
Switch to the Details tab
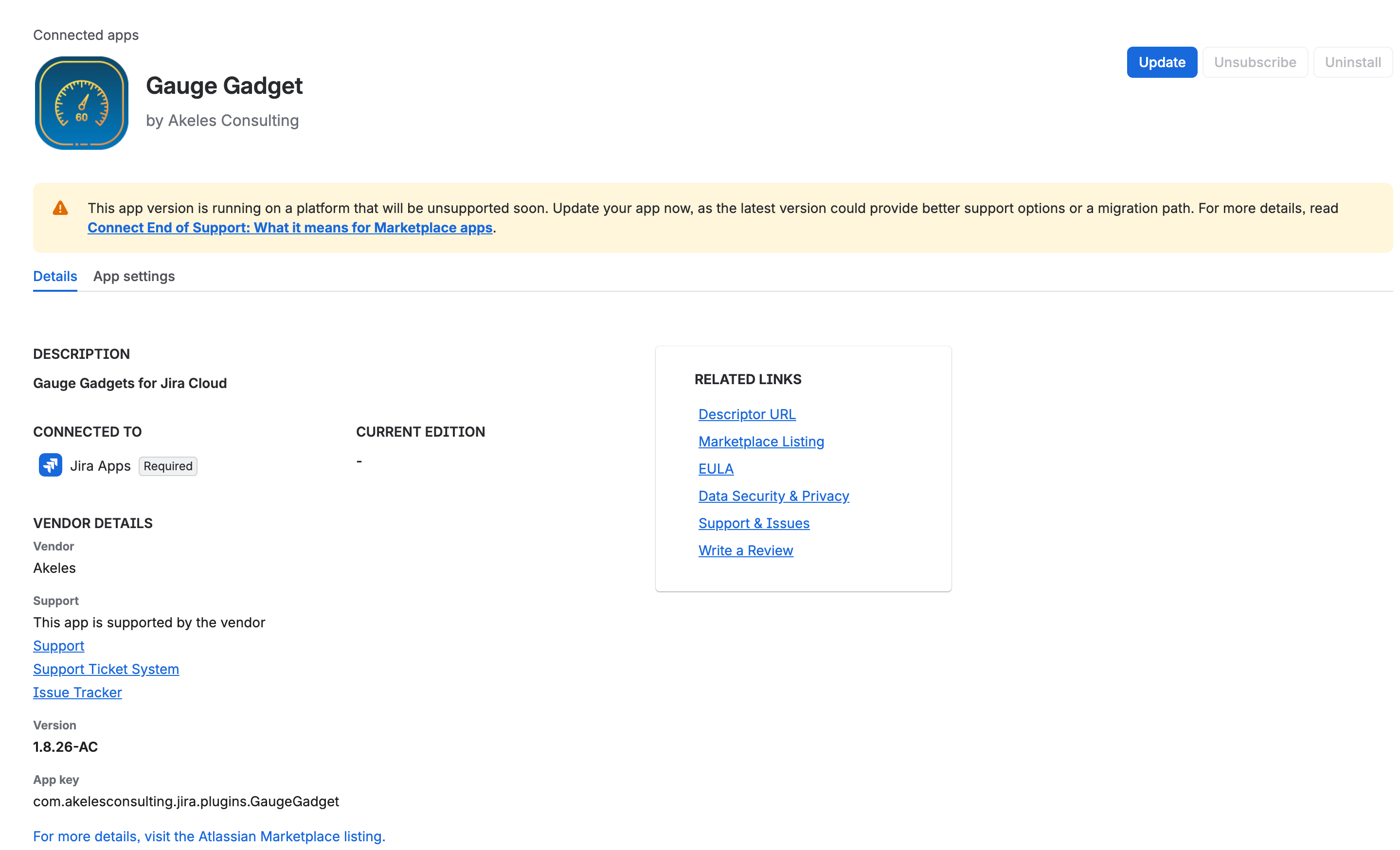(x=55, y=277)
